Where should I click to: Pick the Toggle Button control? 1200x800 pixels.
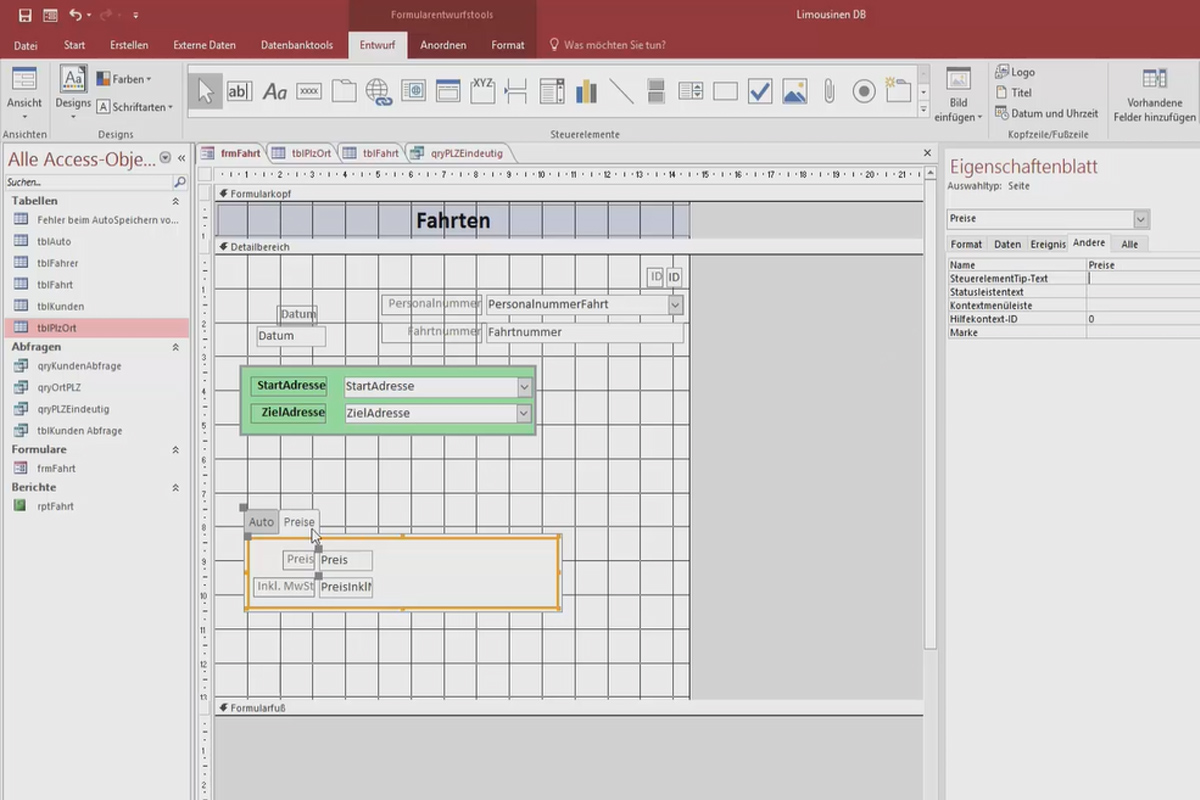[x=656, y=92]
